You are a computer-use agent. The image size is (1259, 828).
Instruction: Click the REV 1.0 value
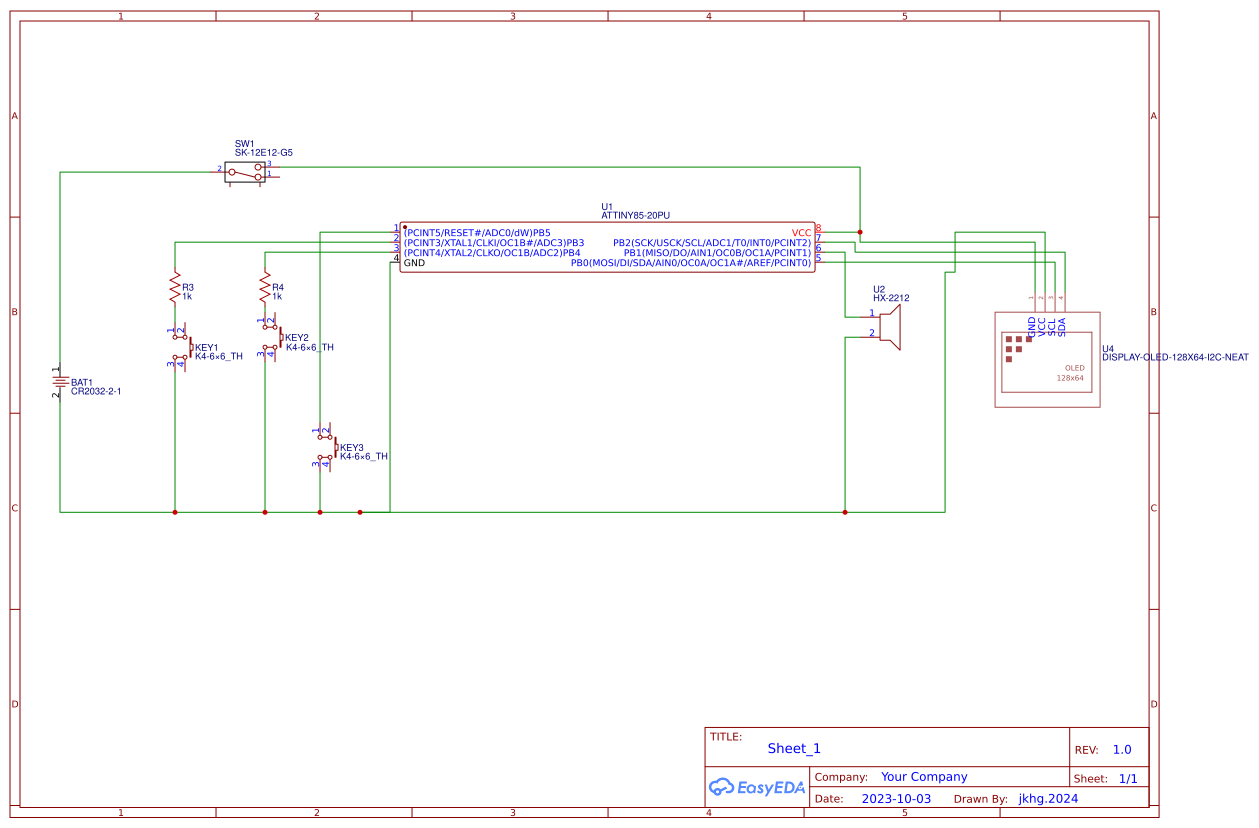point(1122,748)
